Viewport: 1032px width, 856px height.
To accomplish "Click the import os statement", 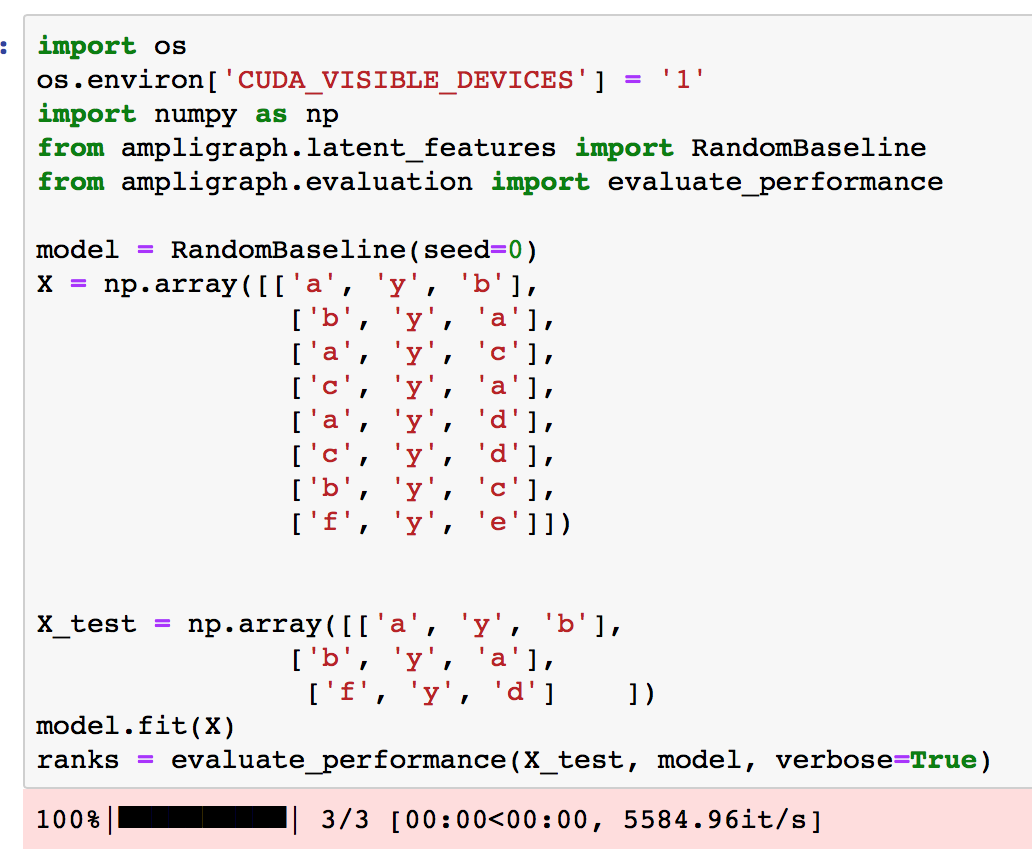I will pyautogui.click(x=110, y=46).
